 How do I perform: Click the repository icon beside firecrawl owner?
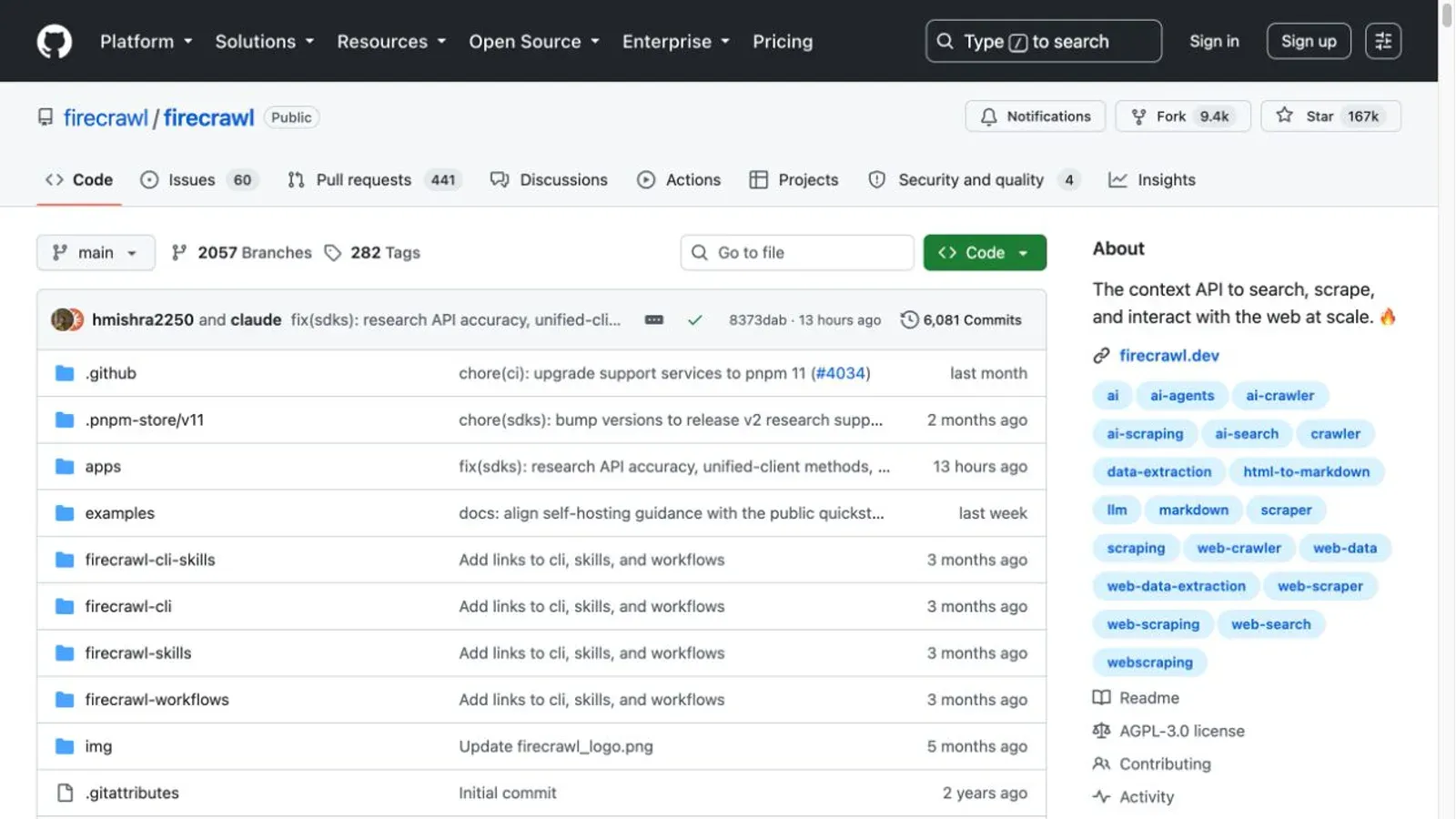[x=45, y=117]
